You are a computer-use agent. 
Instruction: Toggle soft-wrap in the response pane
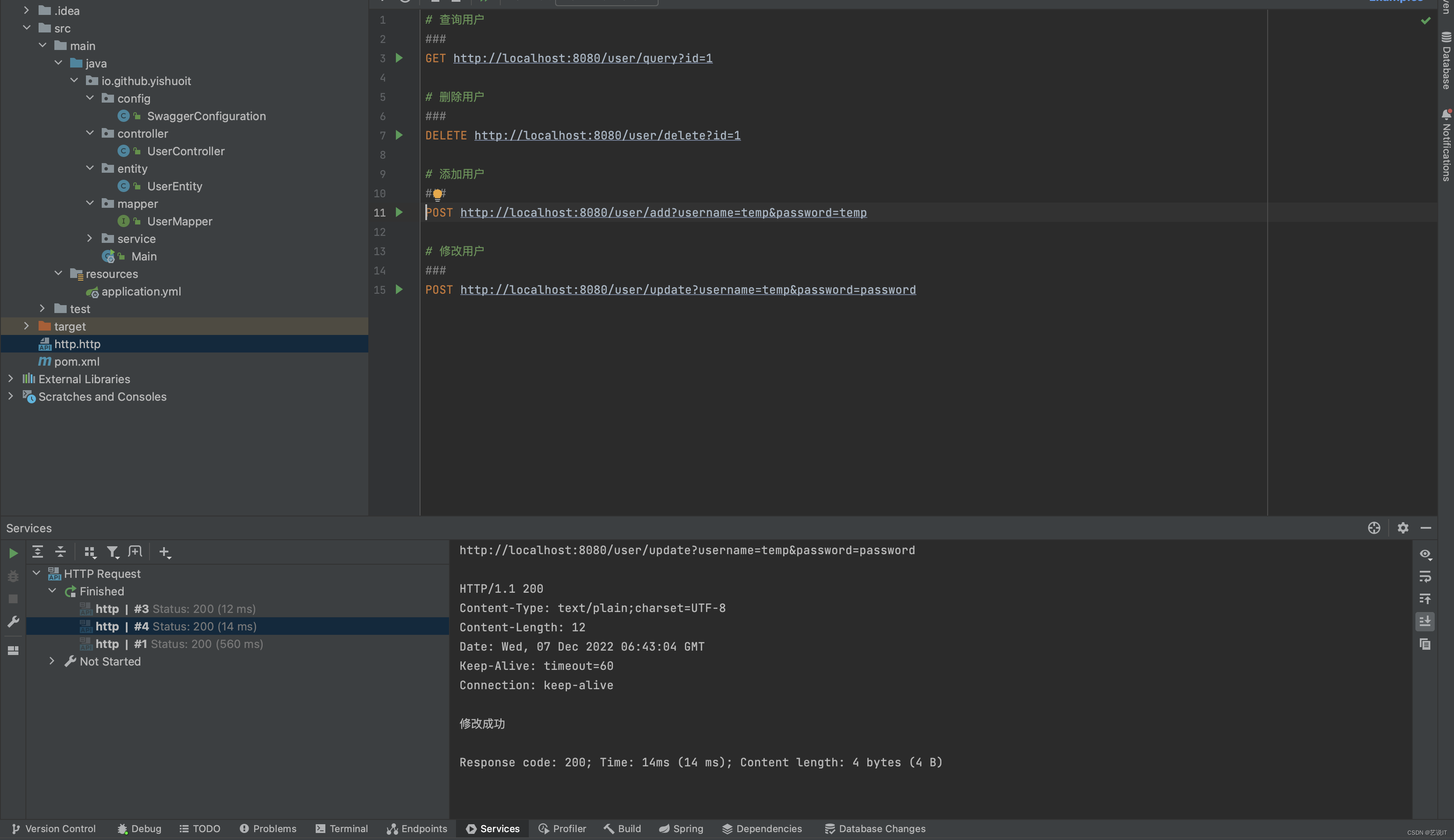click(1425, 577)
